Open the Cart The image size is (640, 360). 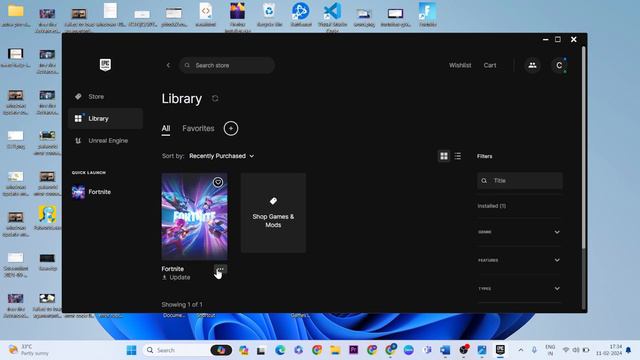coord(490,65)
